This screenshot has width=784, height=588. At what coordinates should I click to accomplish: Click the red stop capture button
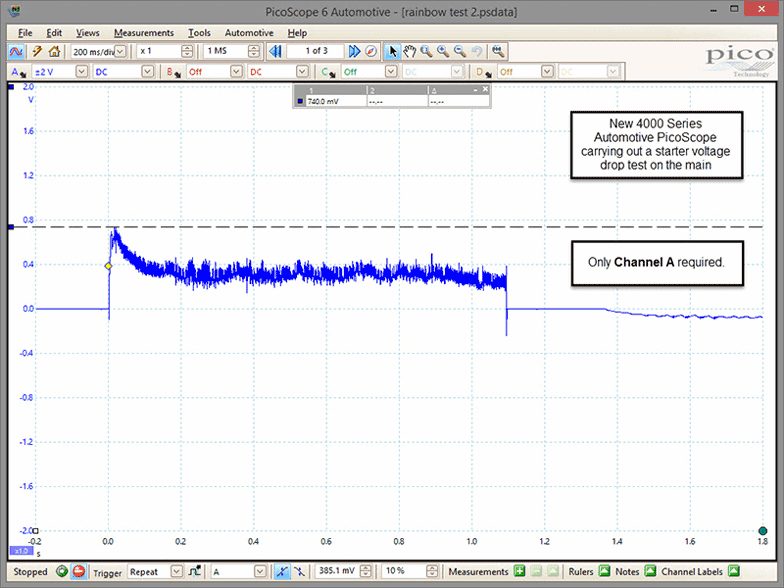(x=78, y=571)
